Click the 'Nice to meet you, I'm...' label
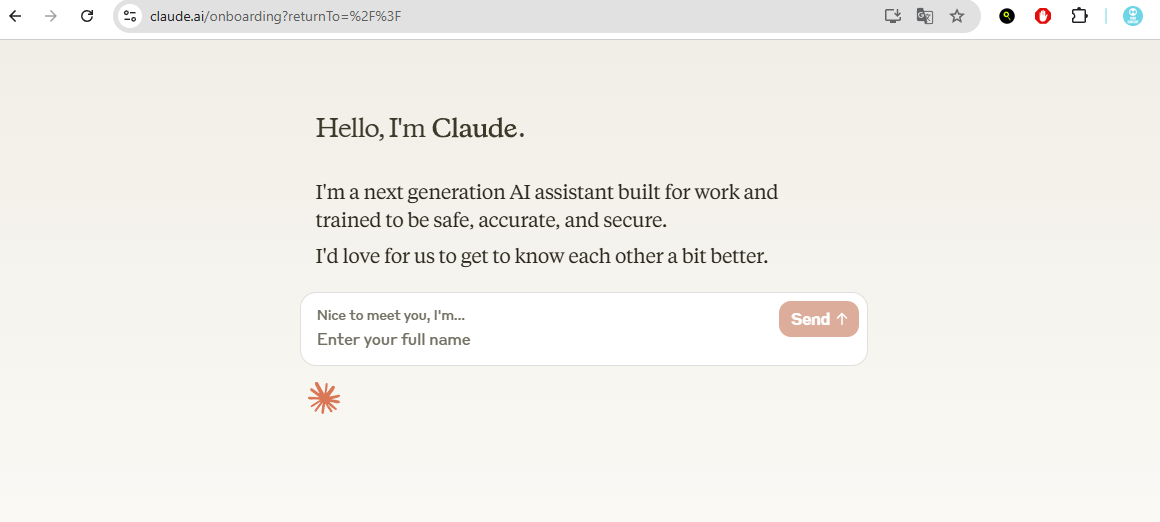This screenshot has height=522, width=1160. [391, 315]
